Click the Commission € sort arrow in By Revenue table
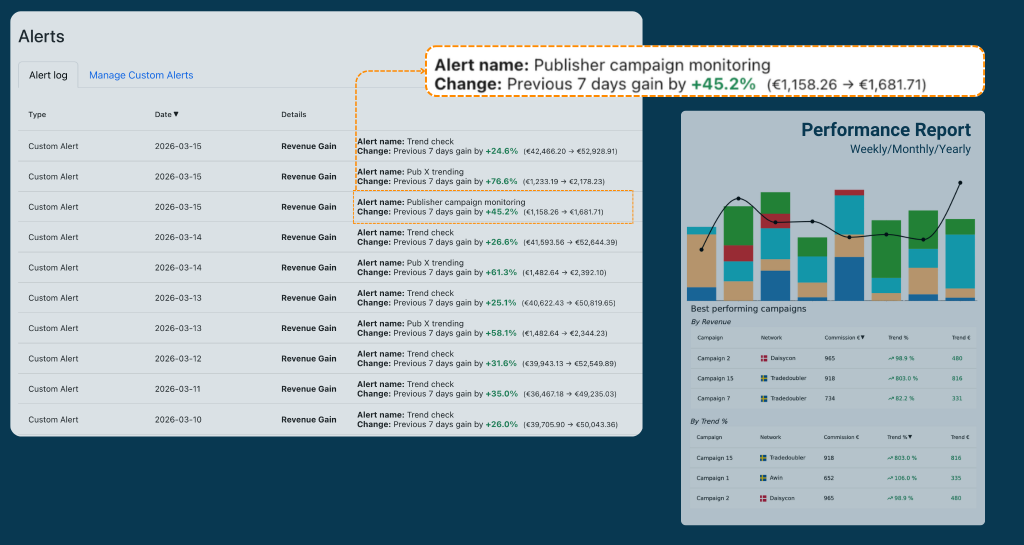The height and width of the screenshot is (545, 1024). pyautogui.click(x=863, y=338)
